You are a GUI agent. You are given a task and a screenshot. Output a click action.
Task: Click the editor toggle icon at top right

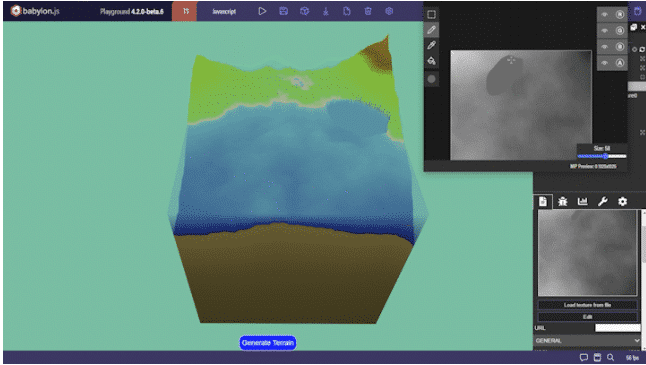tap(638, 11)
